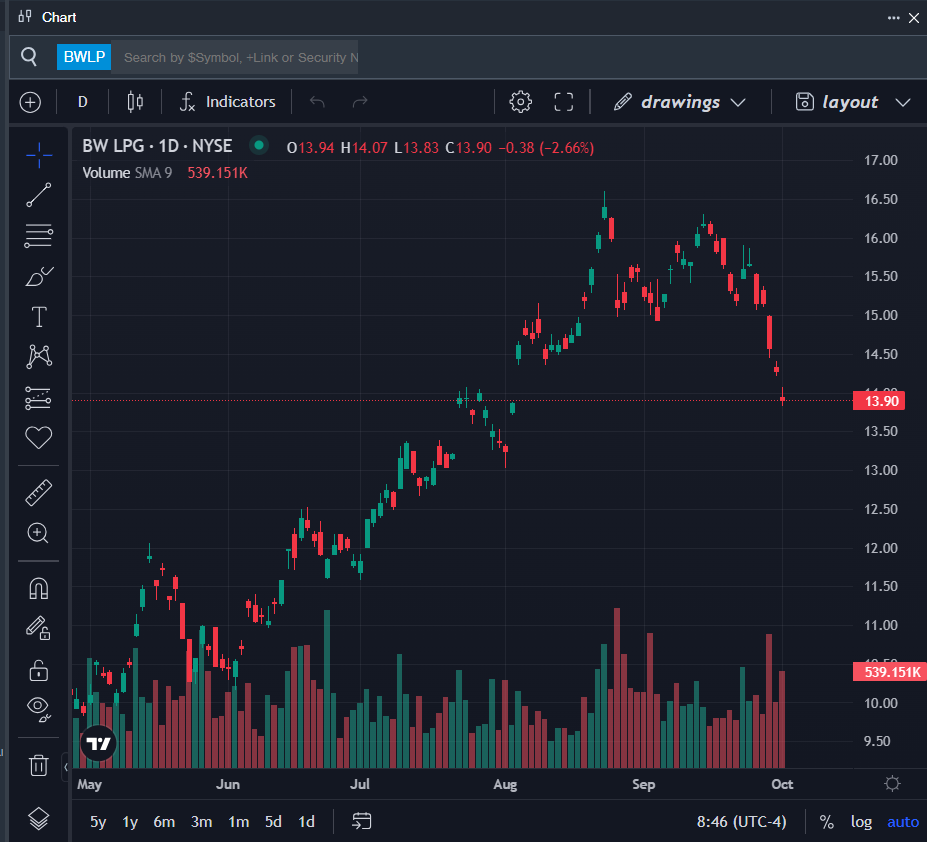927x842 pixels.
Task: Click the magnet mode icon
Action: pyautogui.click(x=39, y=587)
